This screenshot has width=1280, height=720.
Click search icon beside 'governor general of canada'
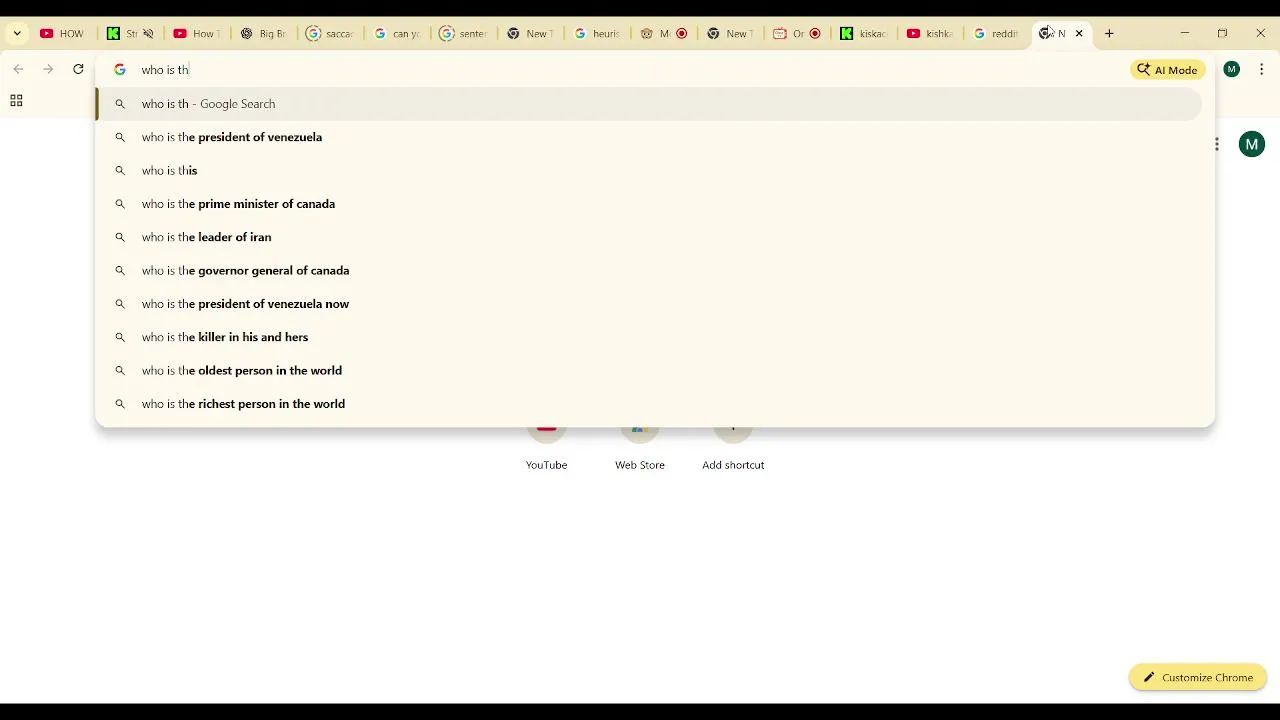pos(120,270)
